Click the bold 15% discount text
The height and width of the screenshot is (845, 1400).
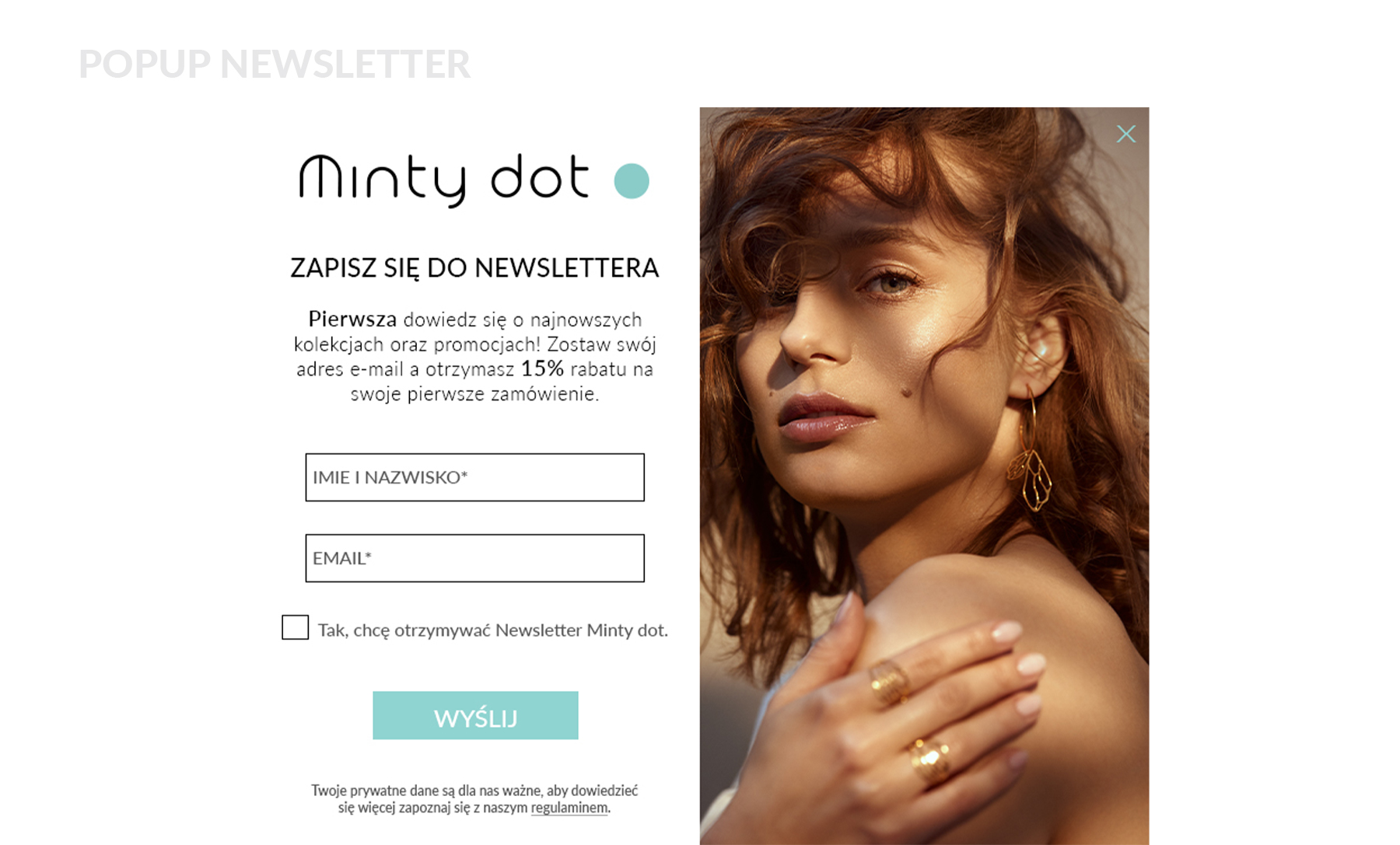542,368
